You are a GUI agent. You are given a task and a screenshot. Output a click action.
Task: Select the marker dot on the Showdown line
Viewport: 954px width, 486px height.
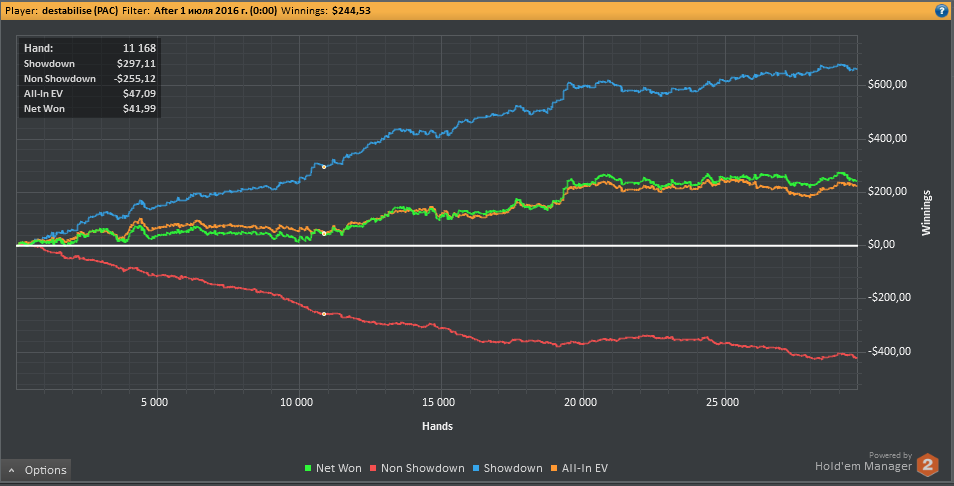(324, 167)
